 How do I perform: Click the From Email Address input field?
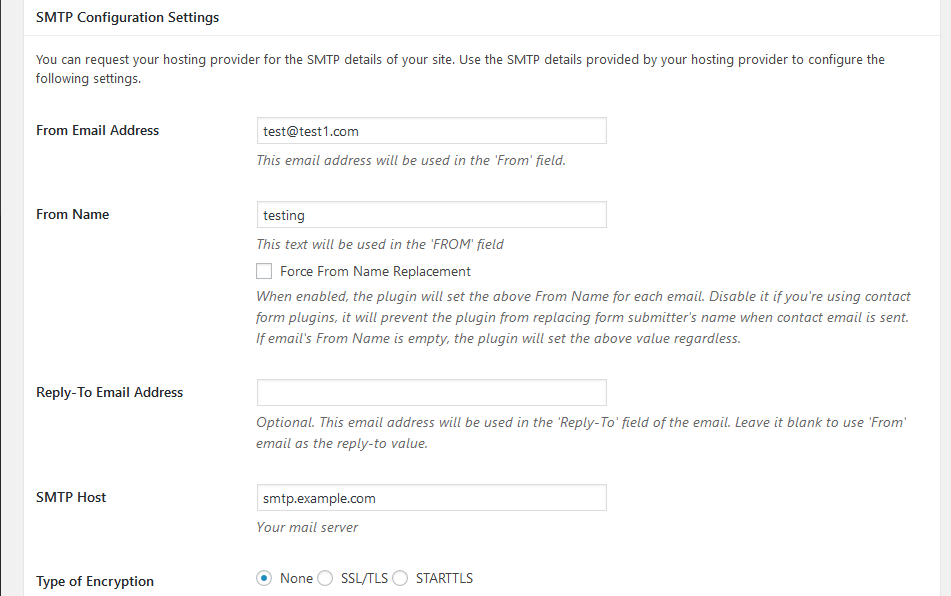pos(431,131)
